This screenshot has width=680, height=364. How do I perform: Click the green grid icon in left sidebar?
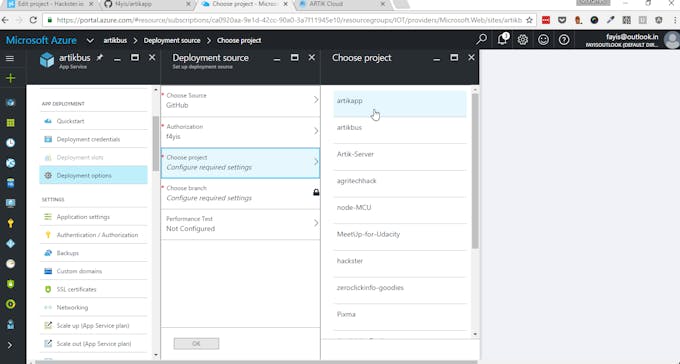(10, 123)
